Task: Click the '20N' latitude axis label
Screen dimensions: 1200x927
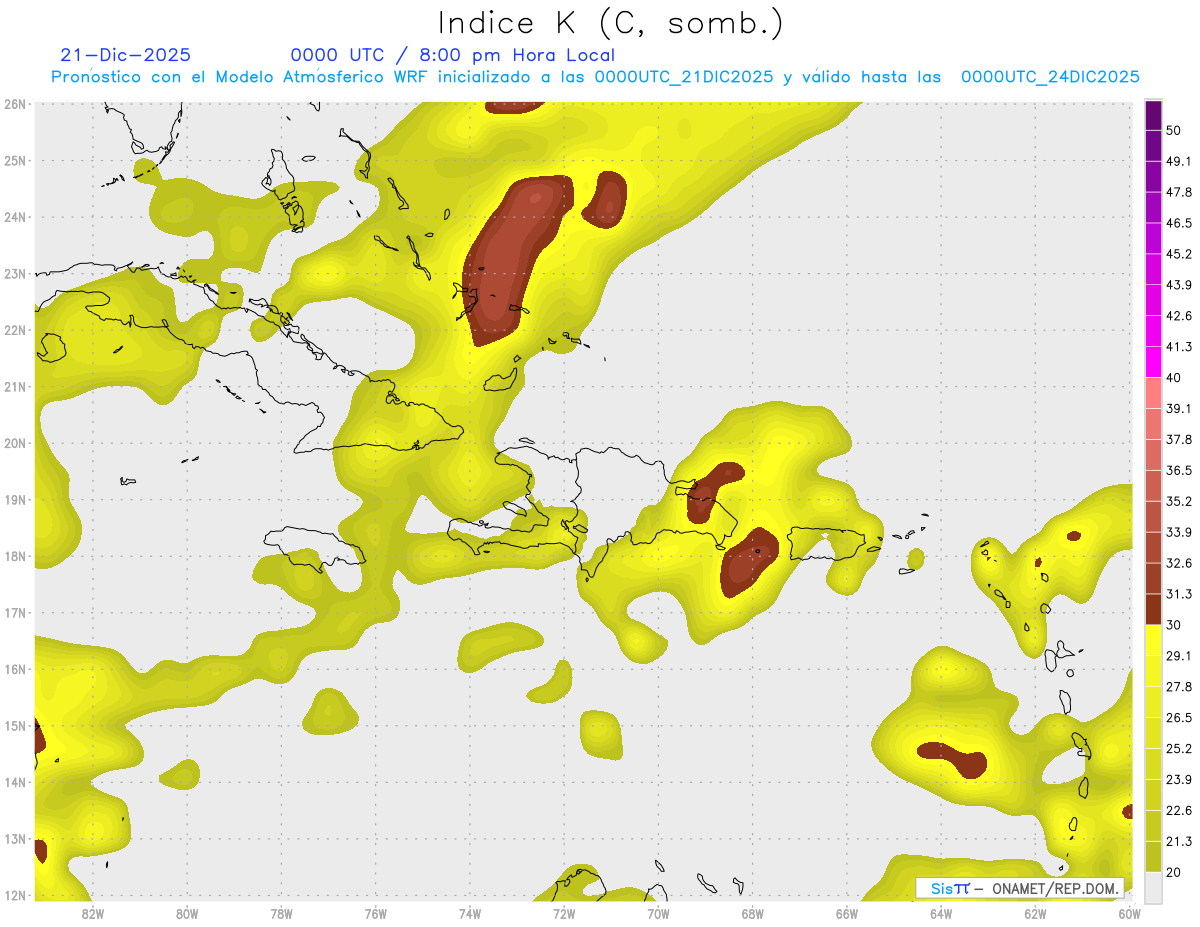Action: (15, 443)
